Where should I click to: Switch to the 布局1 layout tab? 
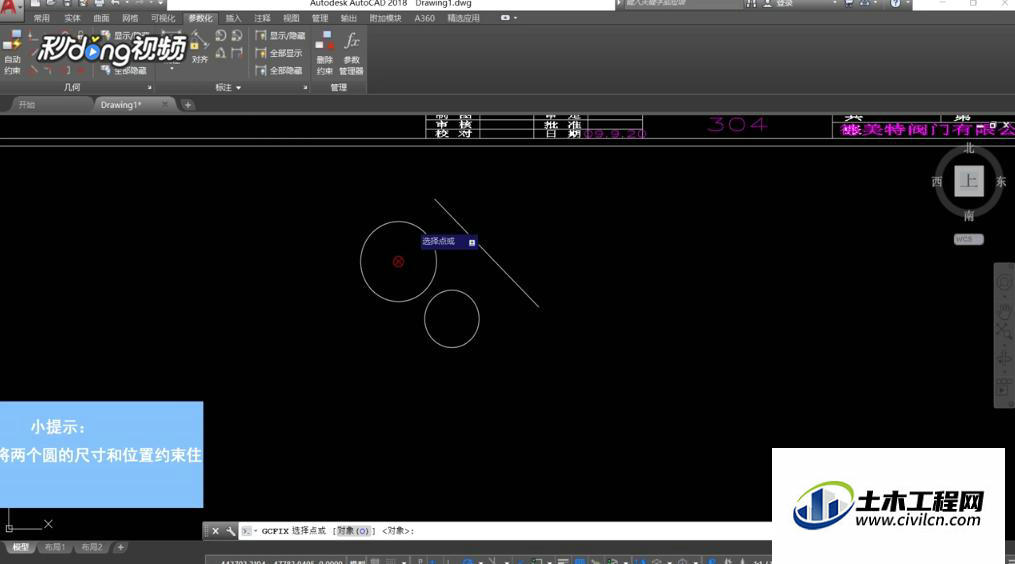coord(54,547)
